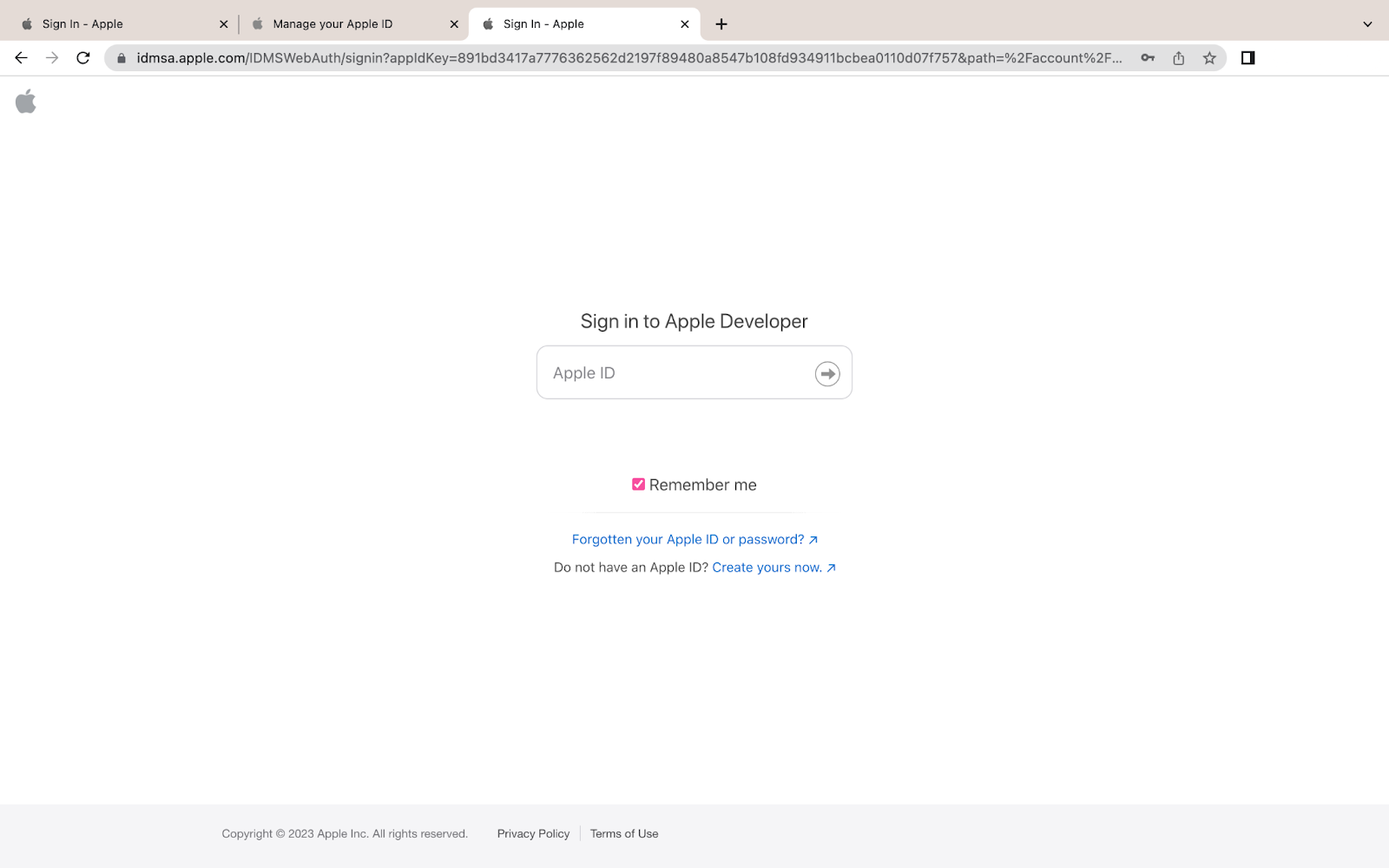The height and width of the screenshot is (868, 1389).
Task: Select the active Sign In - Apple tab
Action: (x=584, y=24)
